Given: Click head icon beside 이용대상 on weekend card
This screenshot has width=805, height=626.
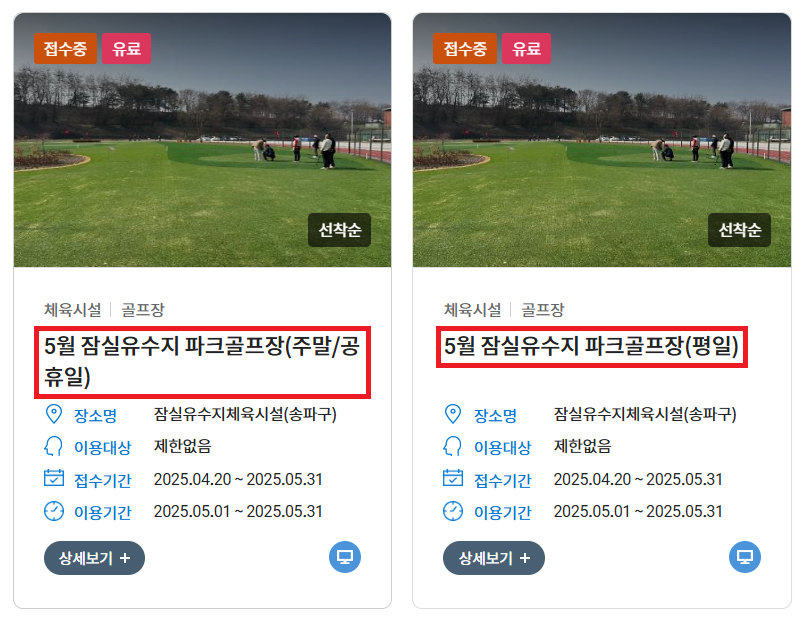Looking at the screenshot, I should click(53, 446).
